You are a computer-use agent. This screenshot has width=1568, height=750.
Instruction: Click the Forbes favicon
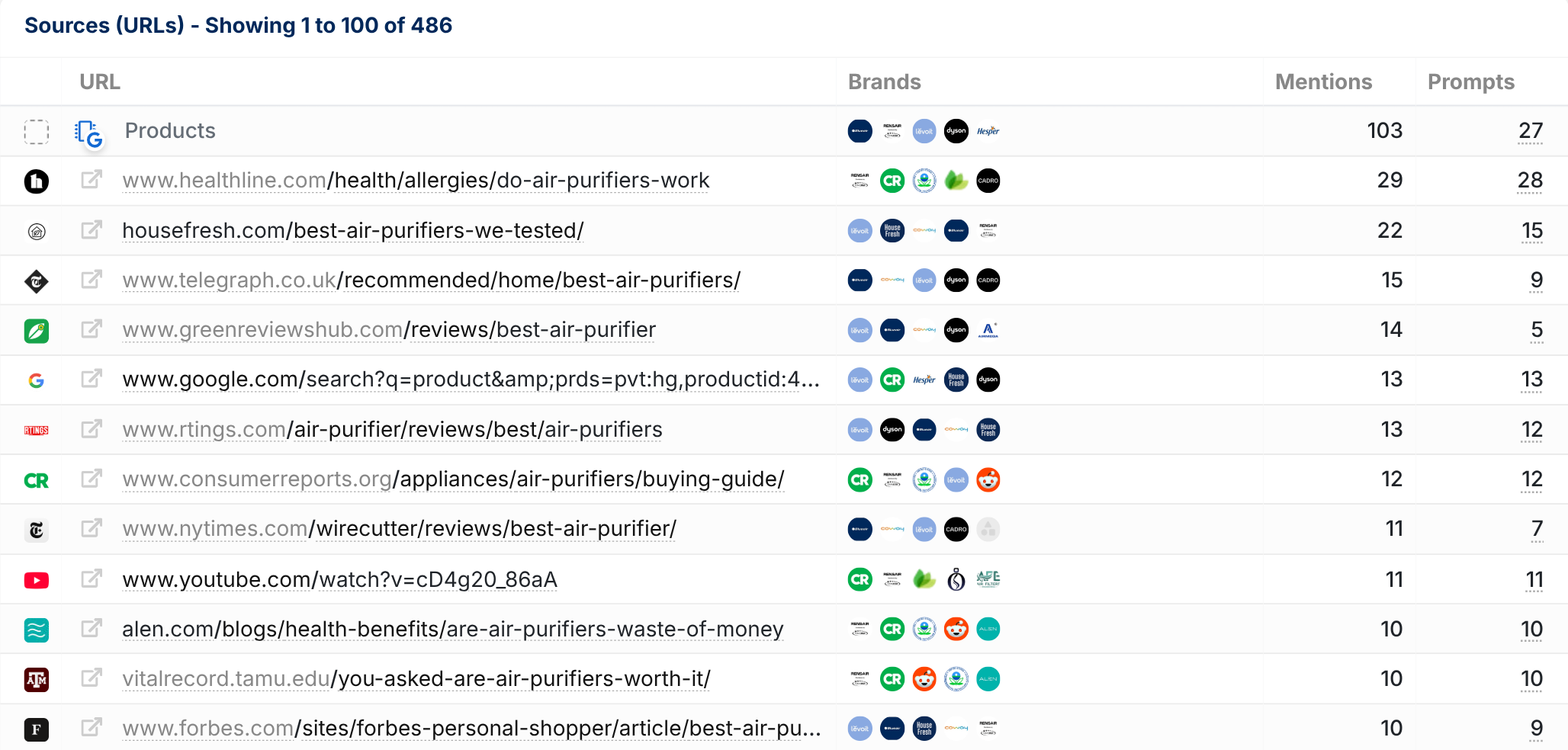(37, 729)
